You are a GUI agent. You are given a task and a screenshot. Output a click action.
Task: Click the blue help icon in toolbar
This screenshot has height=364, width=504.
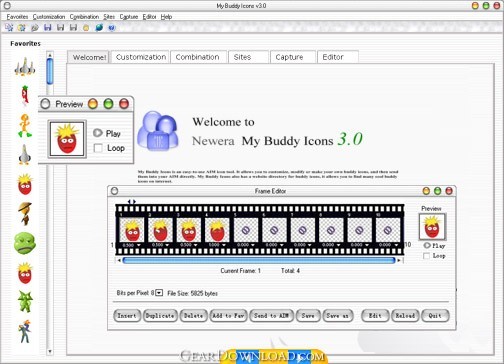coord(112,28)
